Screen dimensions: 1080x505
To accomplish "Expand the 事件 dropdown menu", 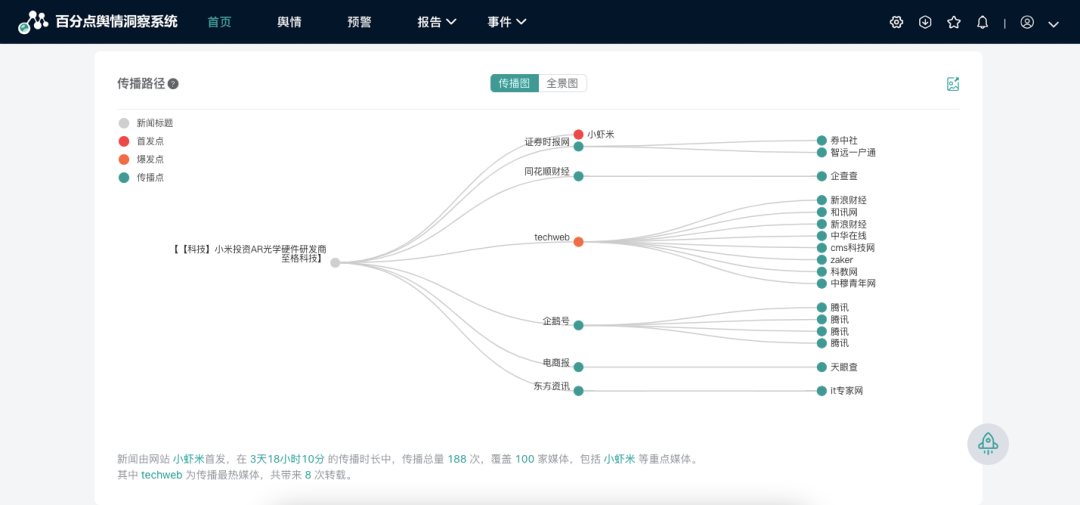I will click(507, 22).
